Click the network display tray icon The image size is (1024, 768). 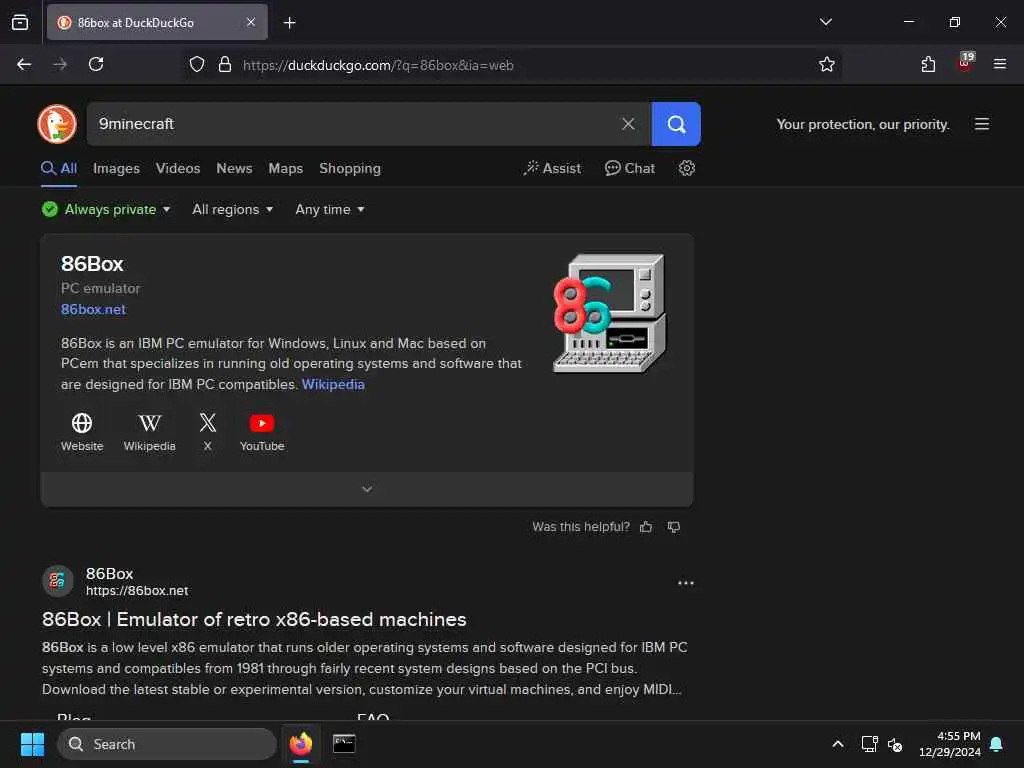869,744
